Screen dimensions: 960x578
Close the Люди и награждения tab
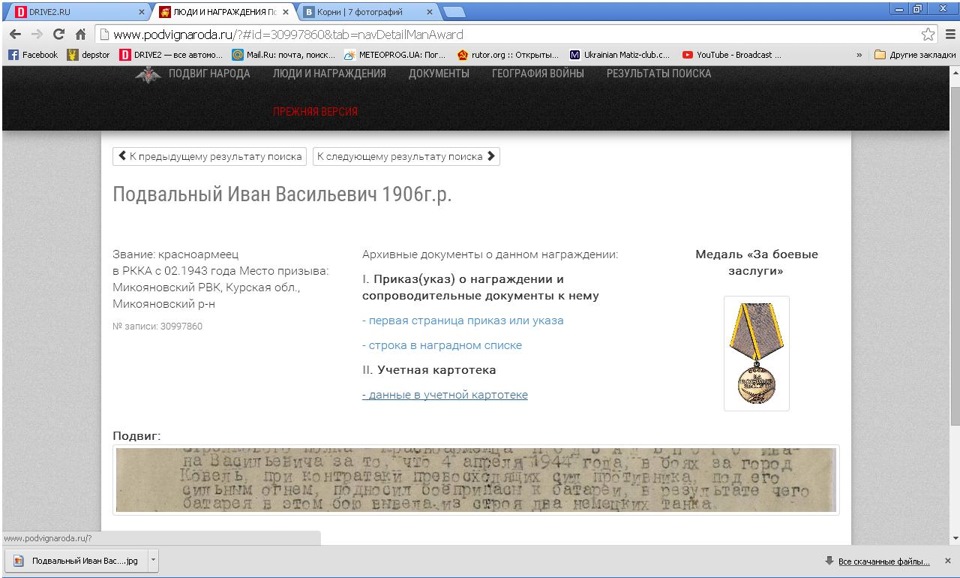click(x=285, y=12)
